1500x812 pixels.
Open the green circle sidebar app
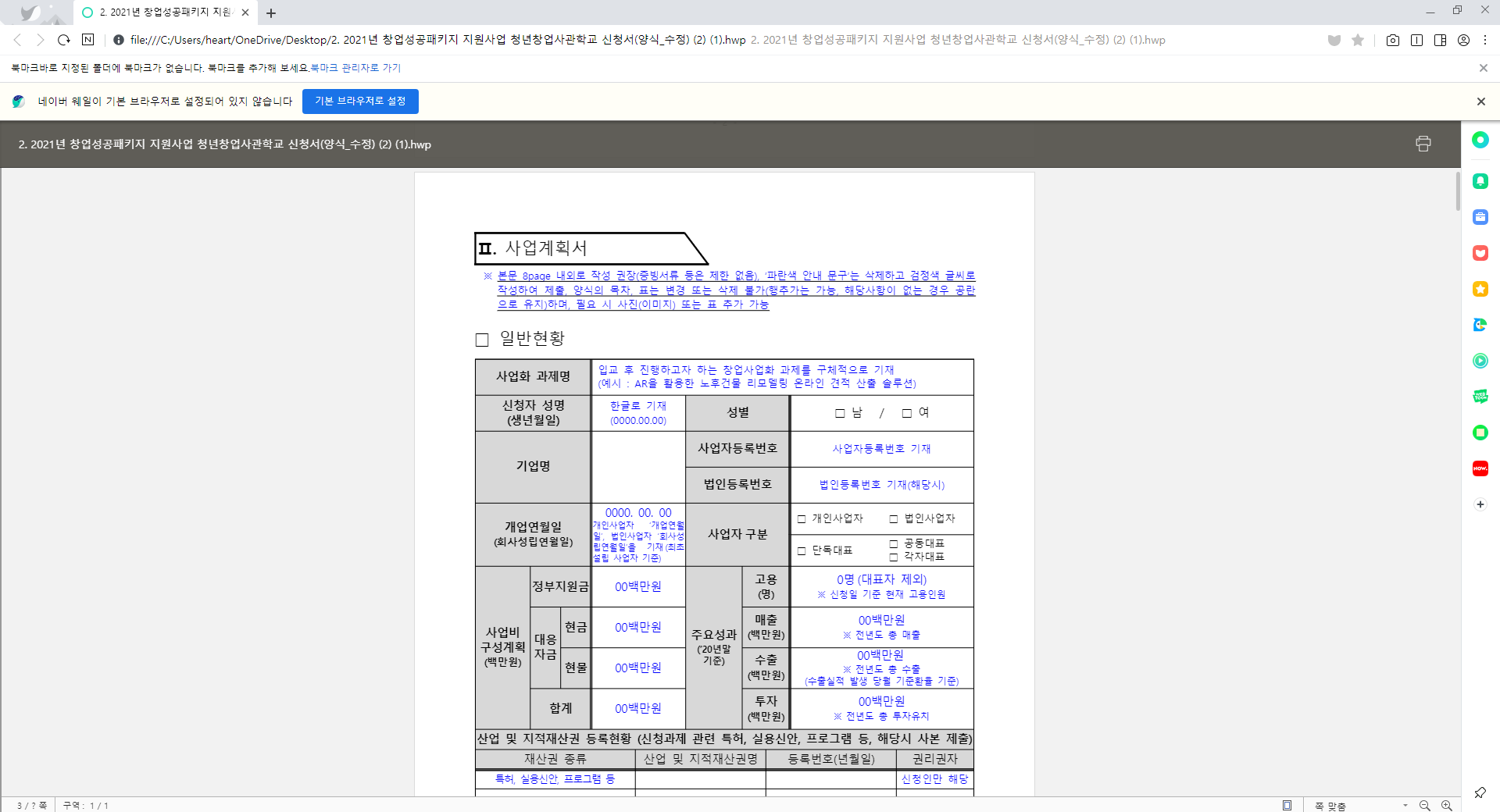click(1480, 140)
